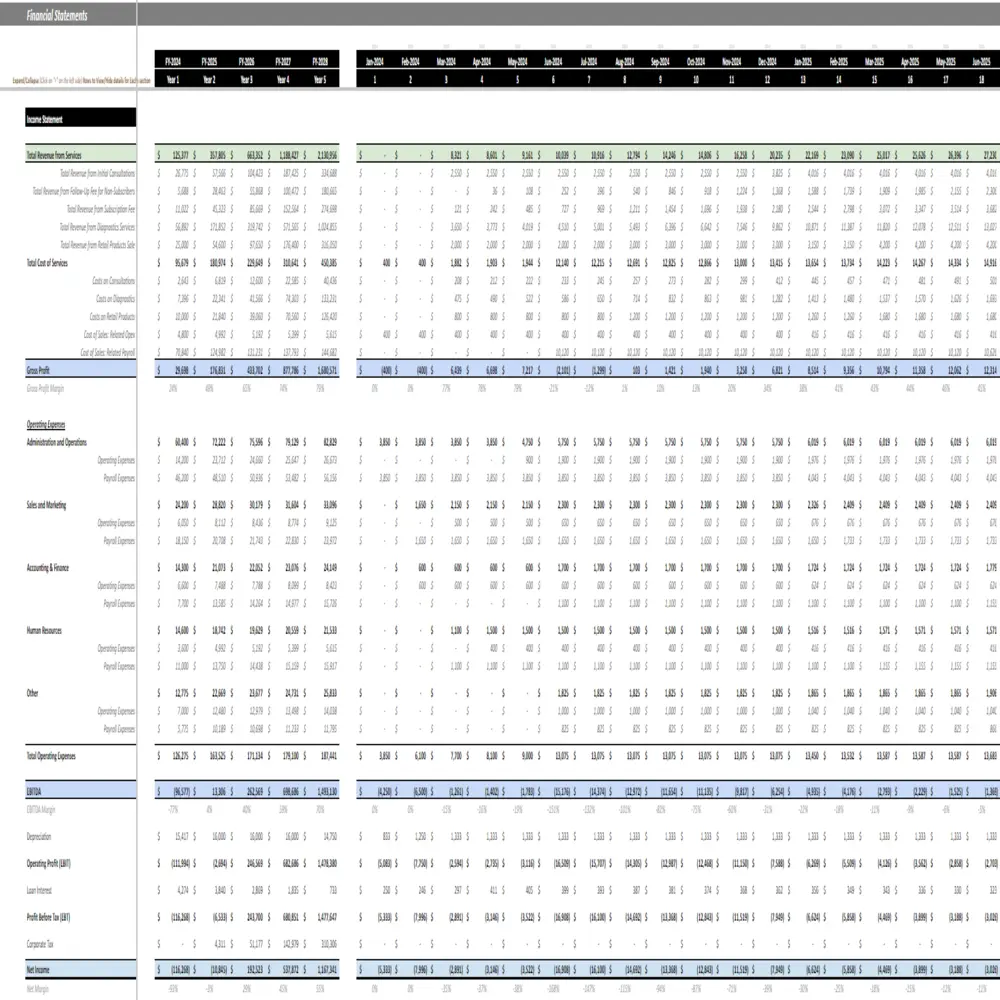Select the Year 1 header cell
Image resolution: width=1000 pixels, height=1000 pixels.
tap(173, 80)
